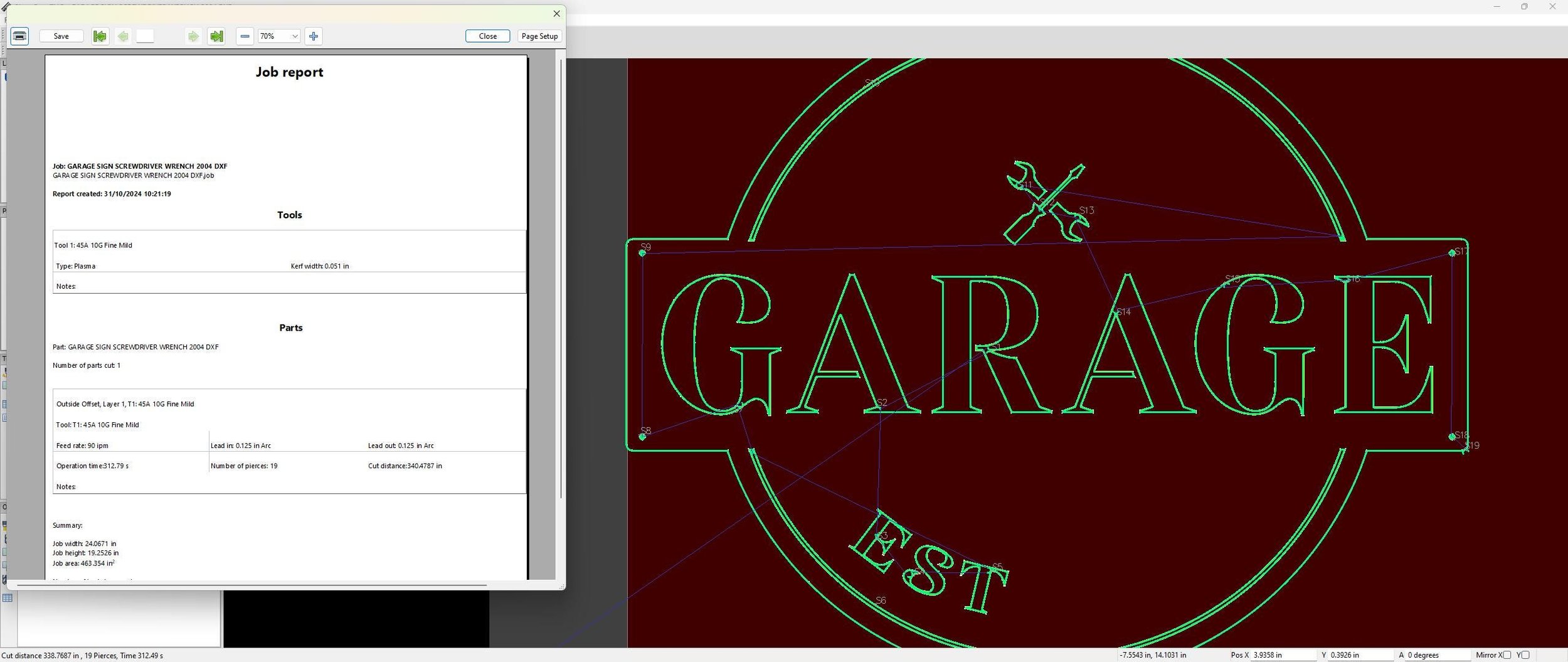1568x662 pixels.
Task: Open Page Setup for the report
Action: 539,36
